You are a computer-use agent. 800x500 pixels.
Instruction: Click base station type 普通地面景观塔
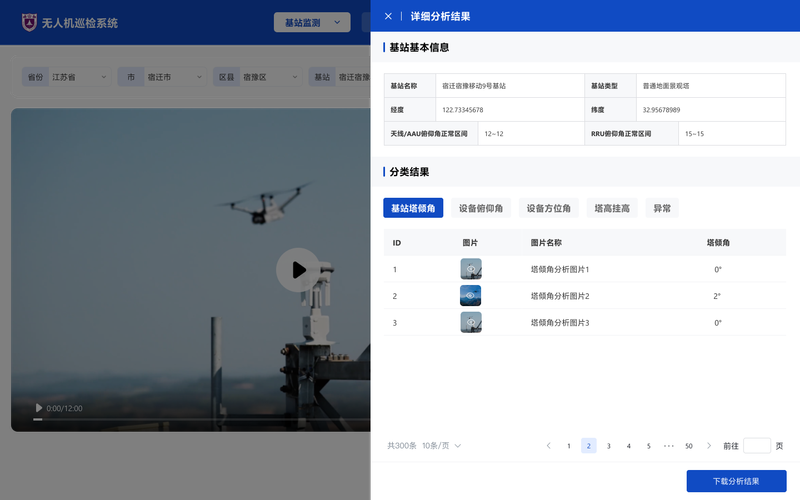point(666,86)
